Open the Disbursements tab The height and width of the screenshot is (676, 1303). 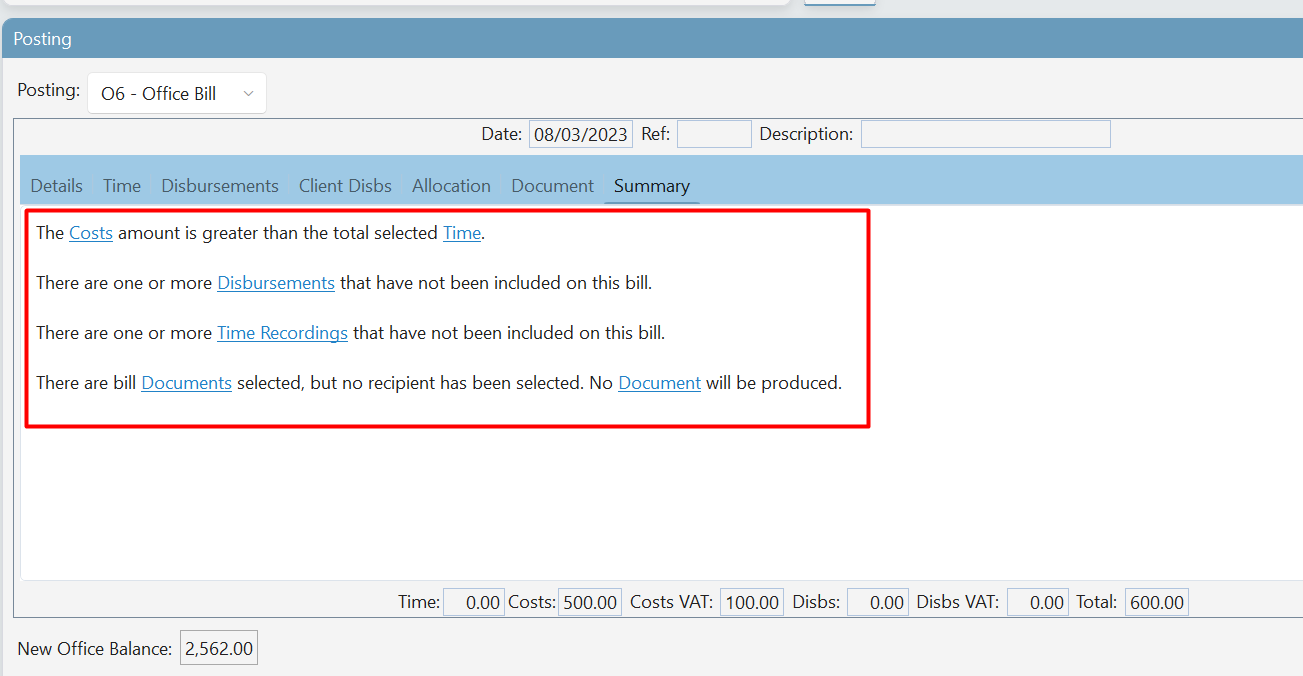point(220,186)
